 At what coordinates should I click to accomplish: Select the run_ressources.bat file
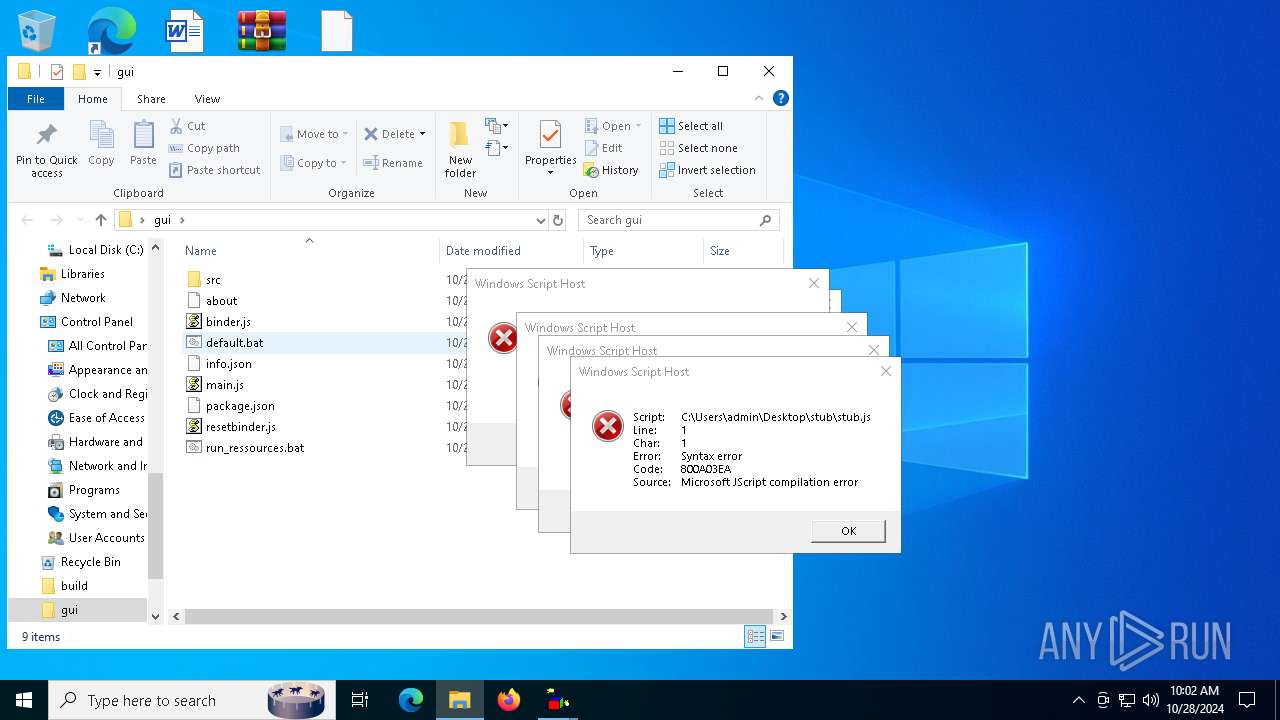(x=255, y=448)
